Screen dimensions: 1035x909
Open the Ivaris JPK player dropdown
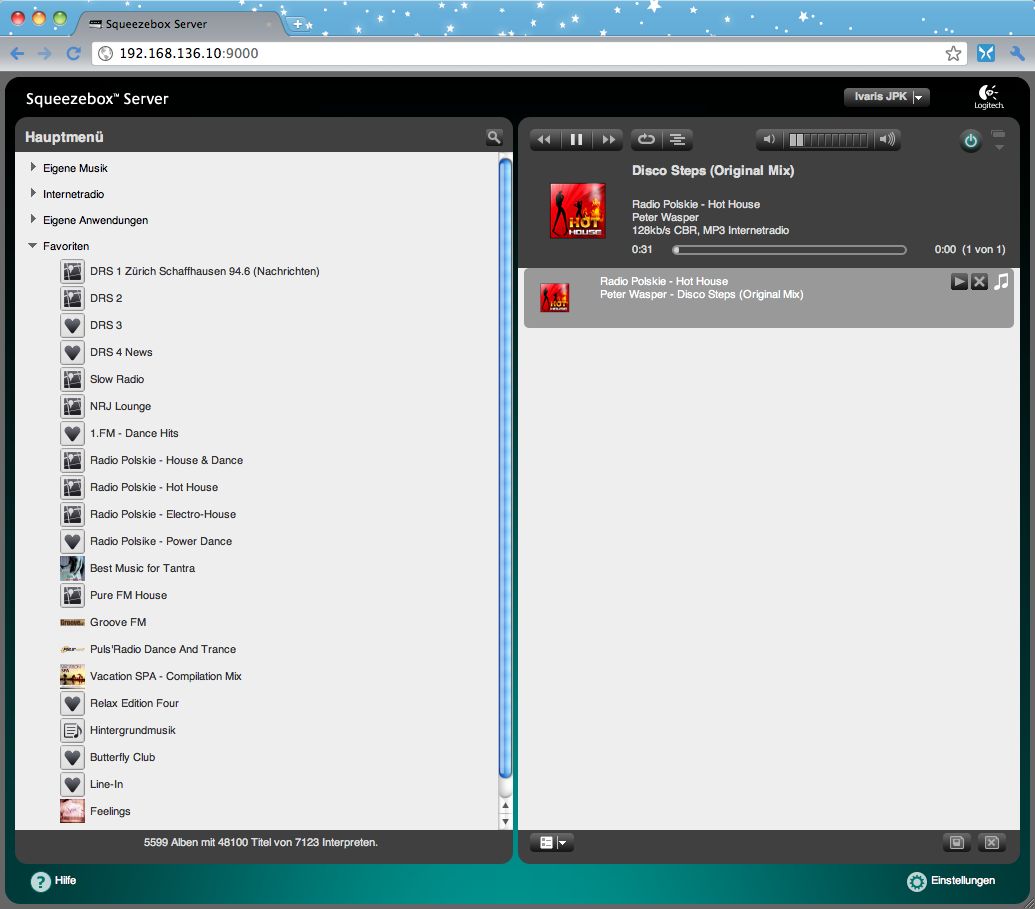click(886, 97)
